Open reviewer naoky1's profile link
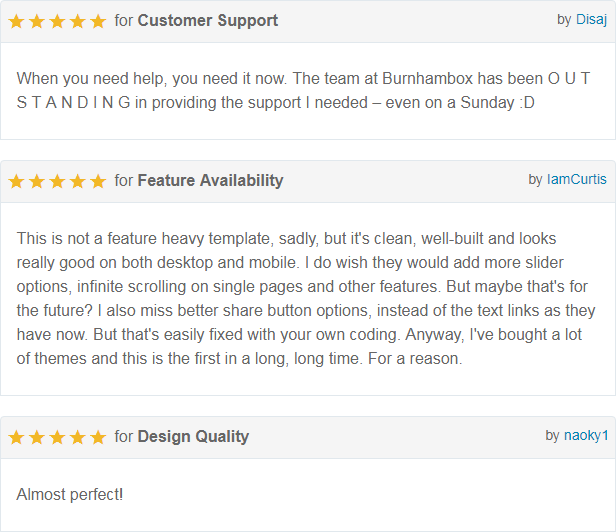This screenshot has width=616, height=532. point(585,435)
